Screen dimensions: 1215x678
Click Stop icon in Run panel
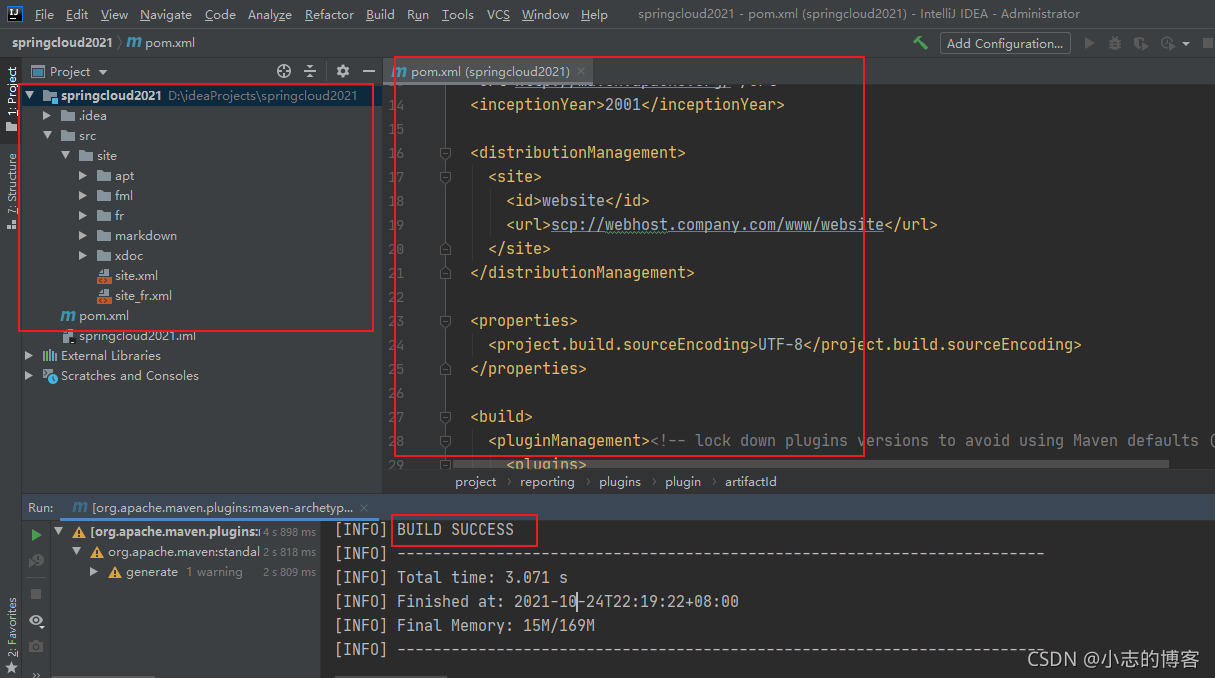[36, 593]
